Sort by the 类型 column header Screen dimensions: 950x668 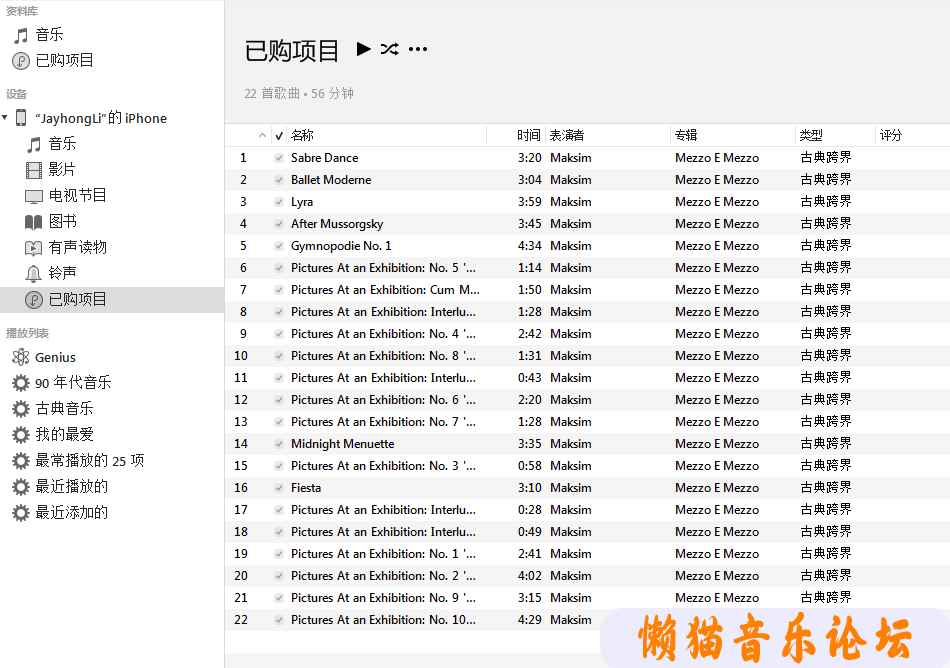point(811,136)
